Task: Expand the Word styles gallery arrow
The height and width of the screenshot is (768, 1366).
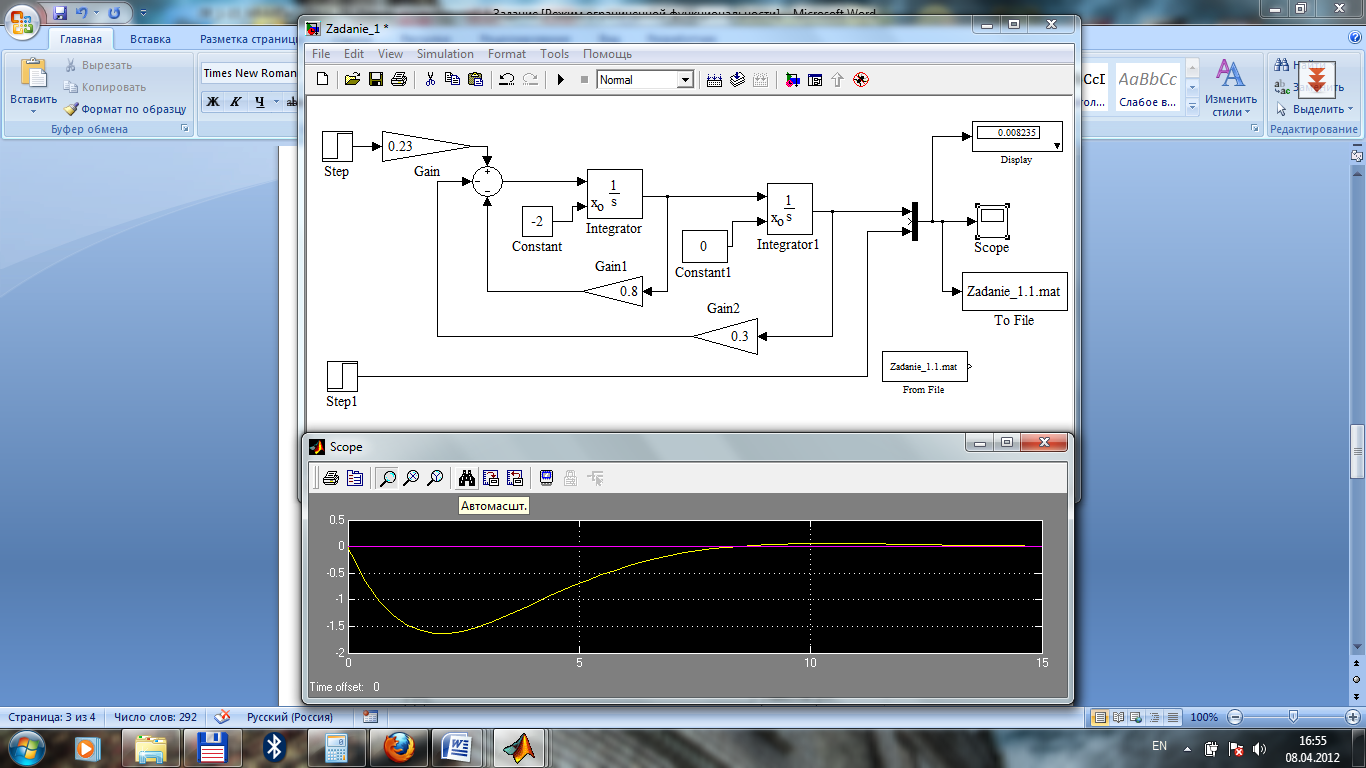Action: pos(1192,105)
